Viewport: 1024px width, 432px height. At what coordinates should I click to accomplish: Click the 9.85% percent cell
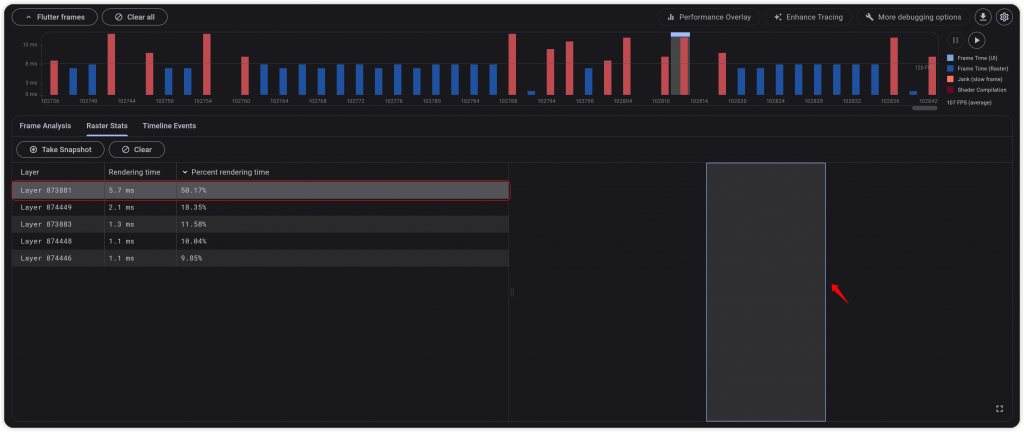pyautogui.click(x=191, y=258)
